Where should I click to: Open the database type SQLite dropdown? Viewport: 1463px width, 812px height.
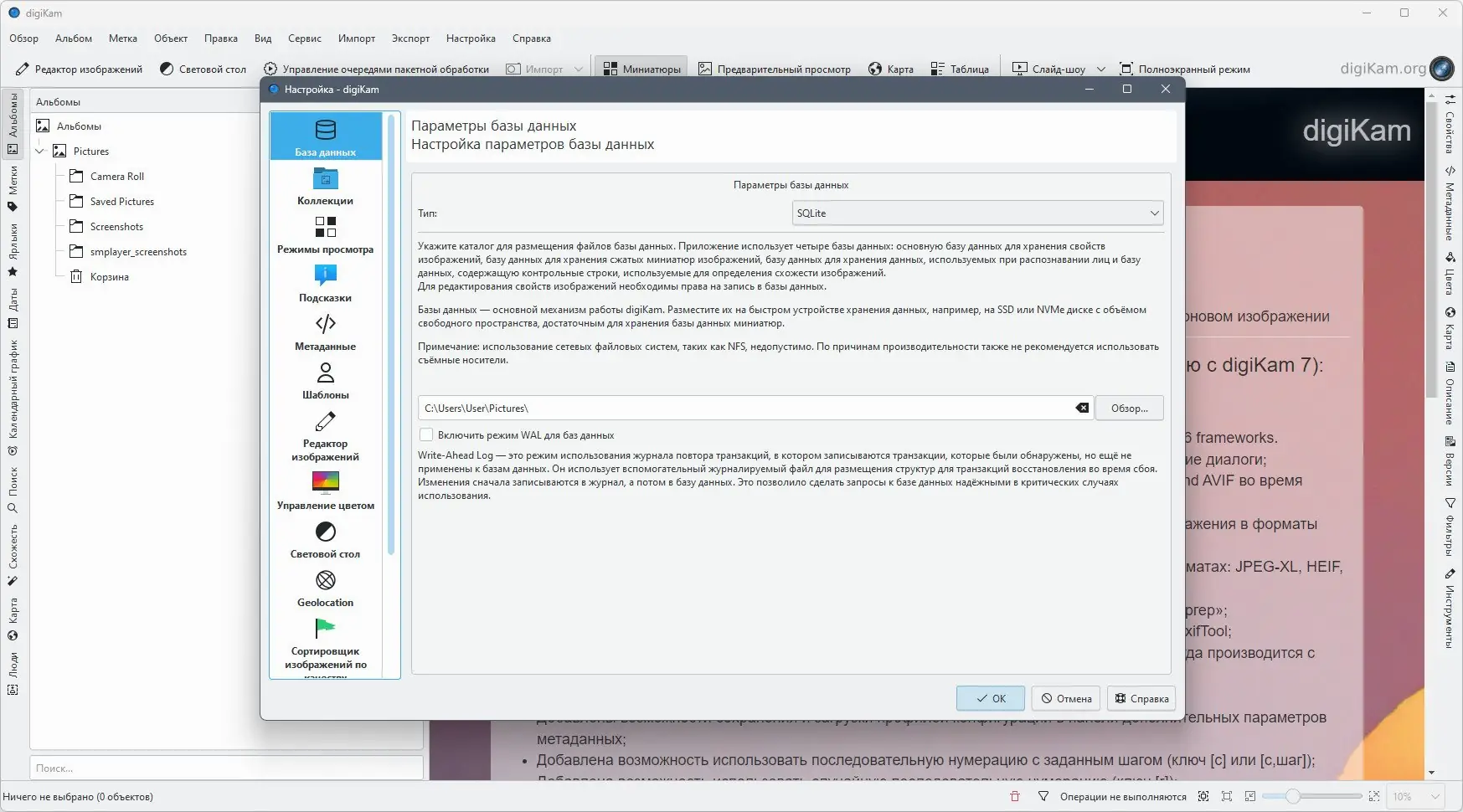(977, 213)
